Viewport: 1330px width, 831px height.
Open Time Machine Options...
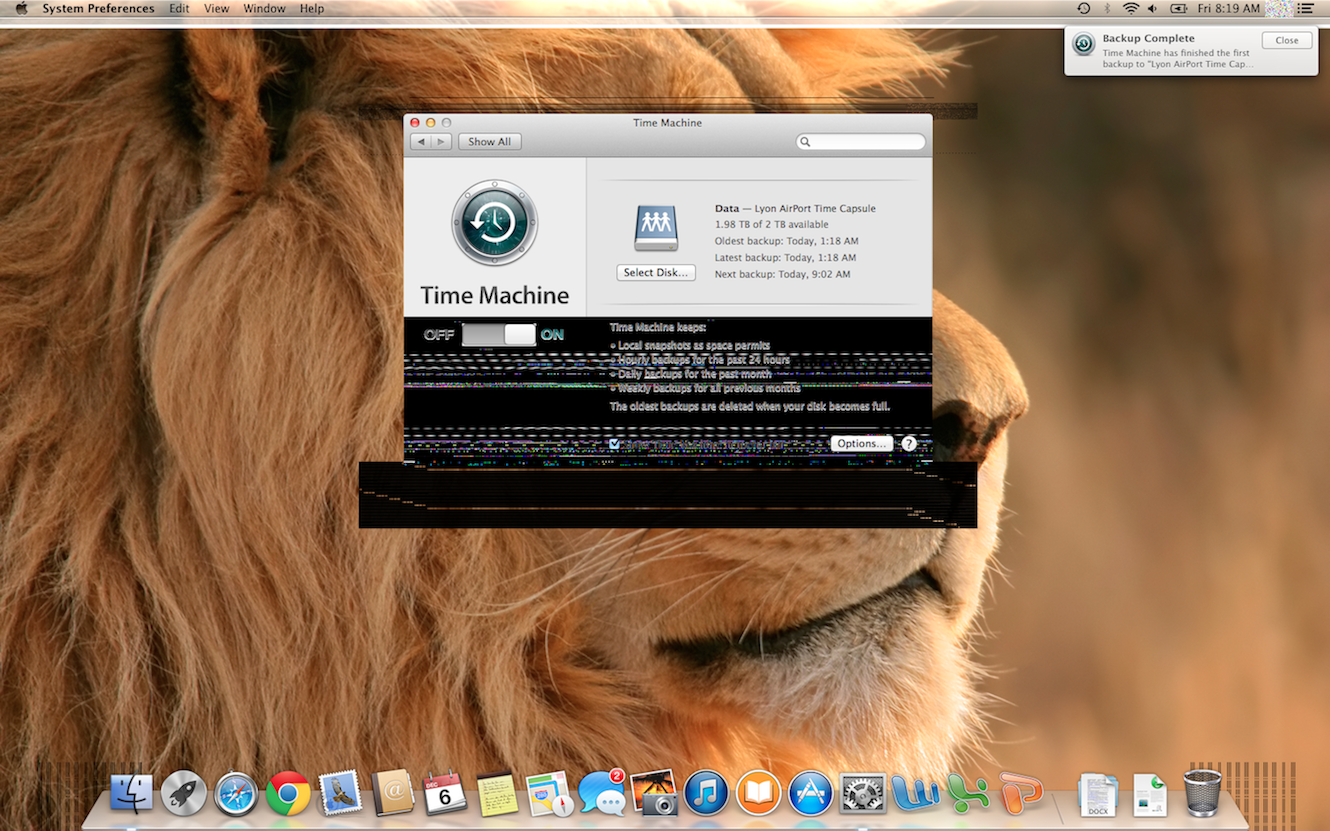click(861, 443)
